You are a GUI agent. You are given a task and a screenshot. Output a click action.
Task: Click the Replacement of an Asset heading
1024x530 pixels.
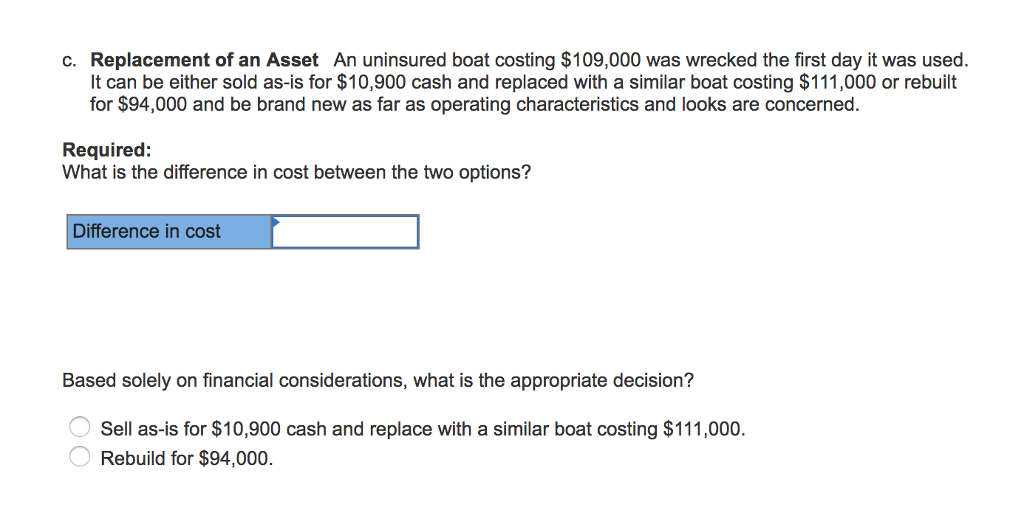(204, 60)
